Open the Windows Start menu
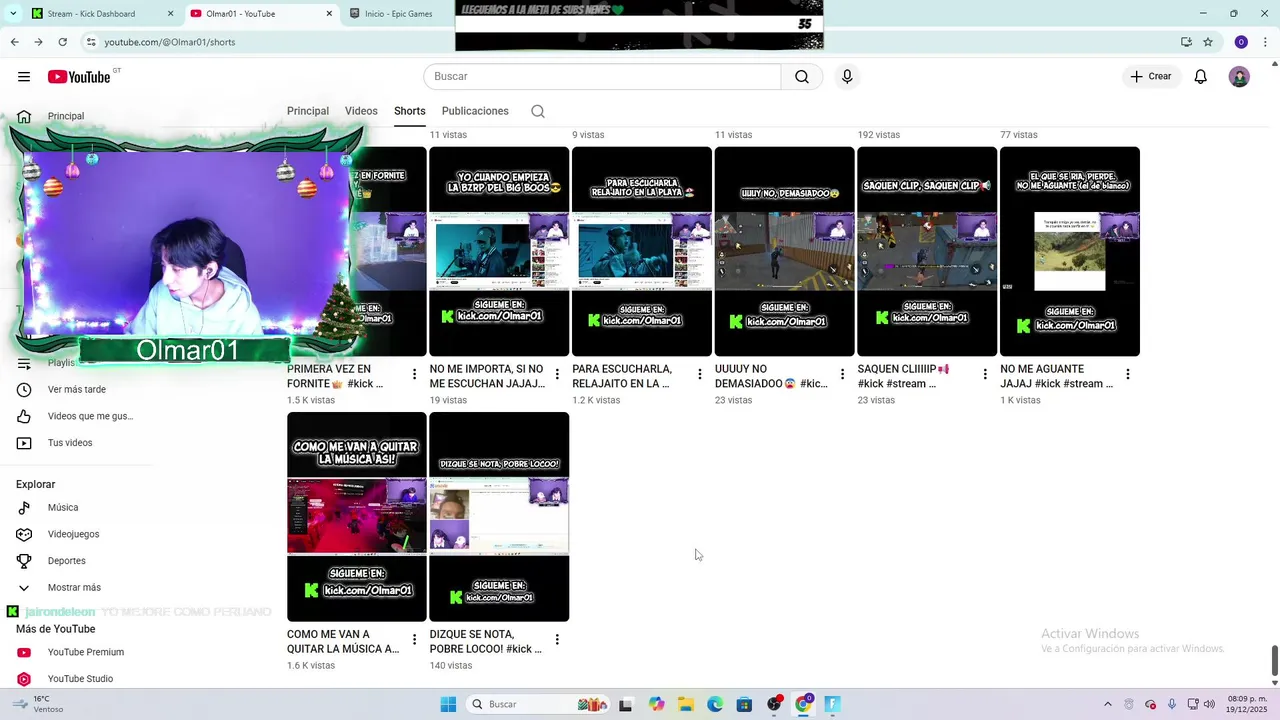Screen dimensions: 1280x720 point(448,704)
